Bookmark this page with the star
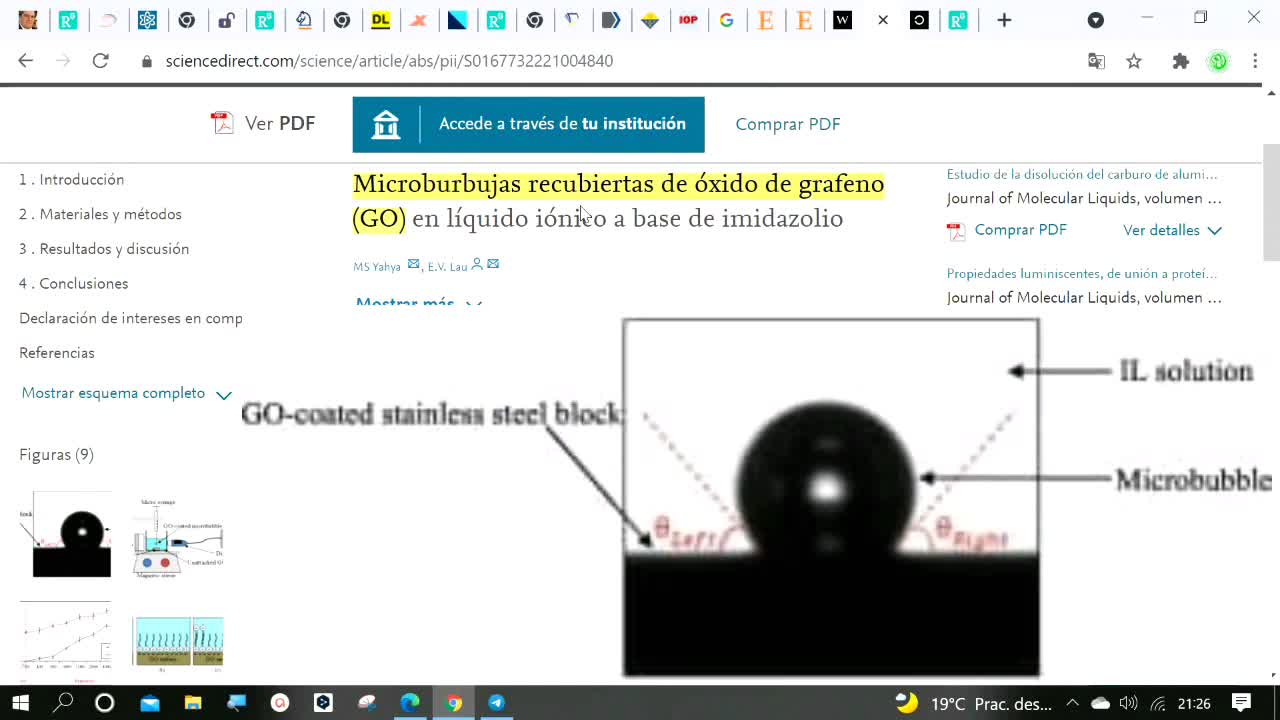This screenshot has height=720, width=1280. point(1134,61)
